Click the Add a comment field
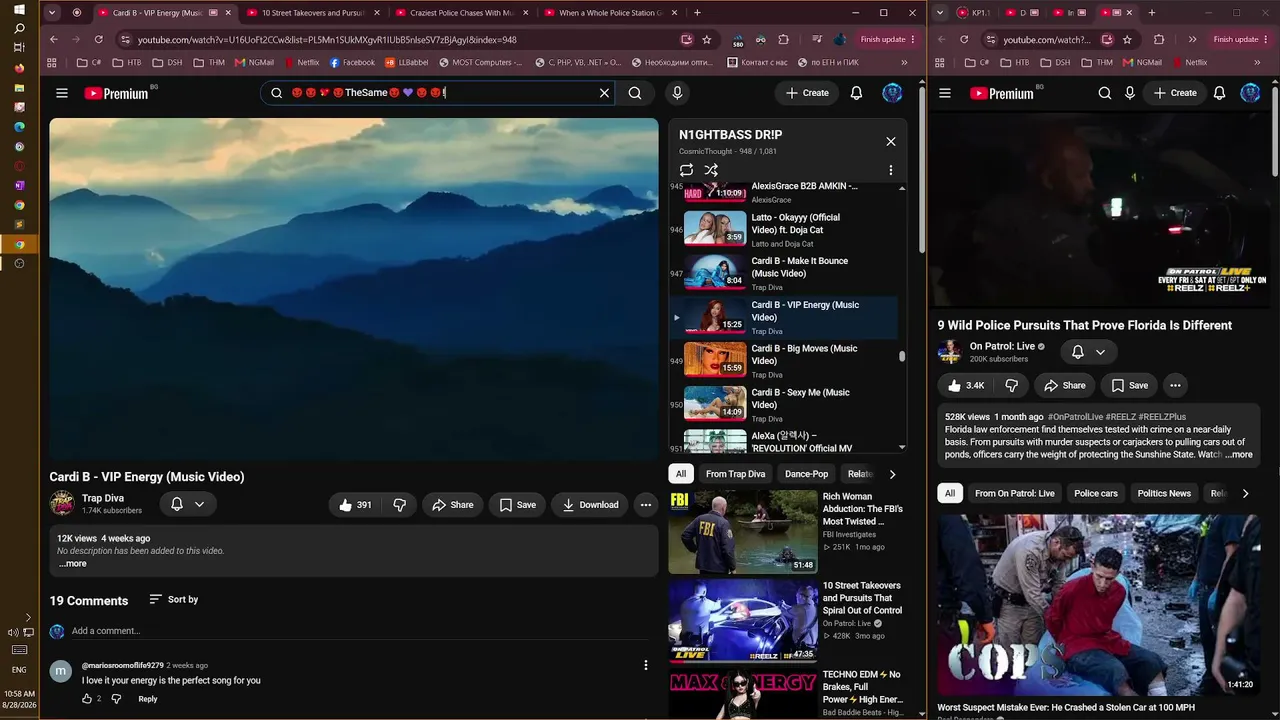The image size is (1280, 720). point(358,631)
